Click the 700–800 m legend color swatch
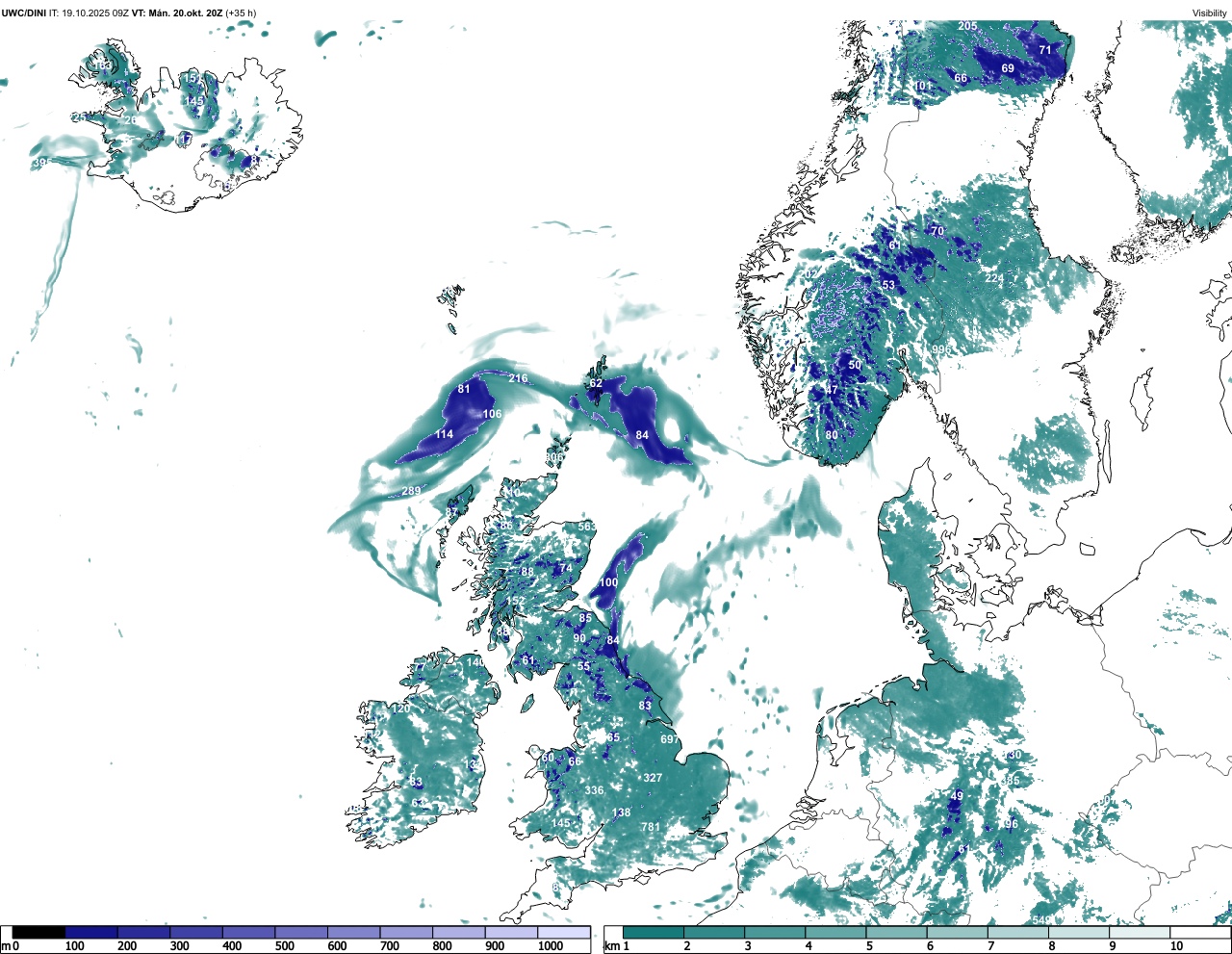Viewport: 1232px width, 954px height. pos(406,933)
